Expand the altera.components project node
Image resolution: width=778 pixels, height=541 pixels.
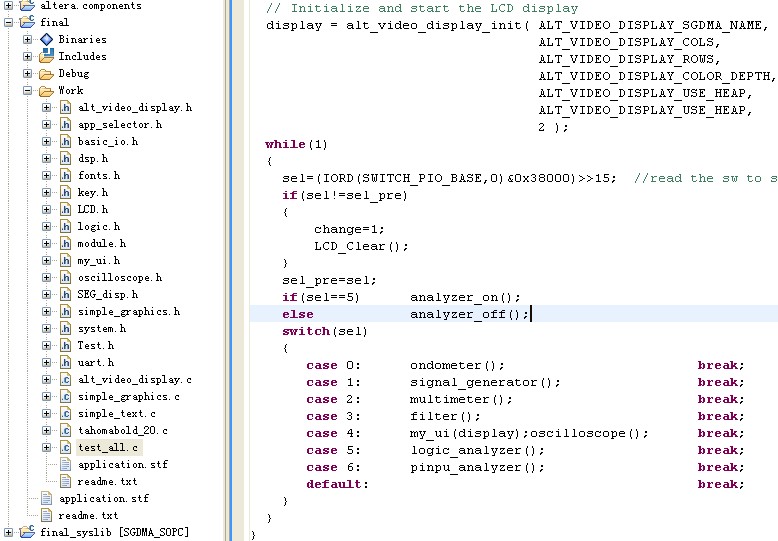click(x=8, y=5)
